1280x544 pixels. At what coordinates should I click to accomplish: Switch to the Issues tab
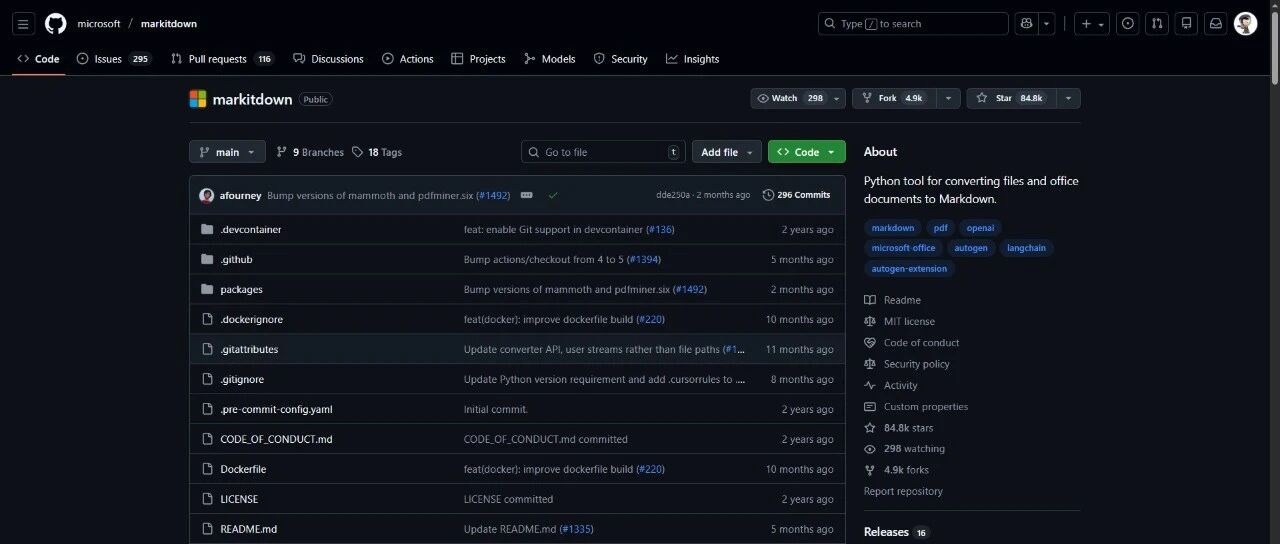coord(114,59)
